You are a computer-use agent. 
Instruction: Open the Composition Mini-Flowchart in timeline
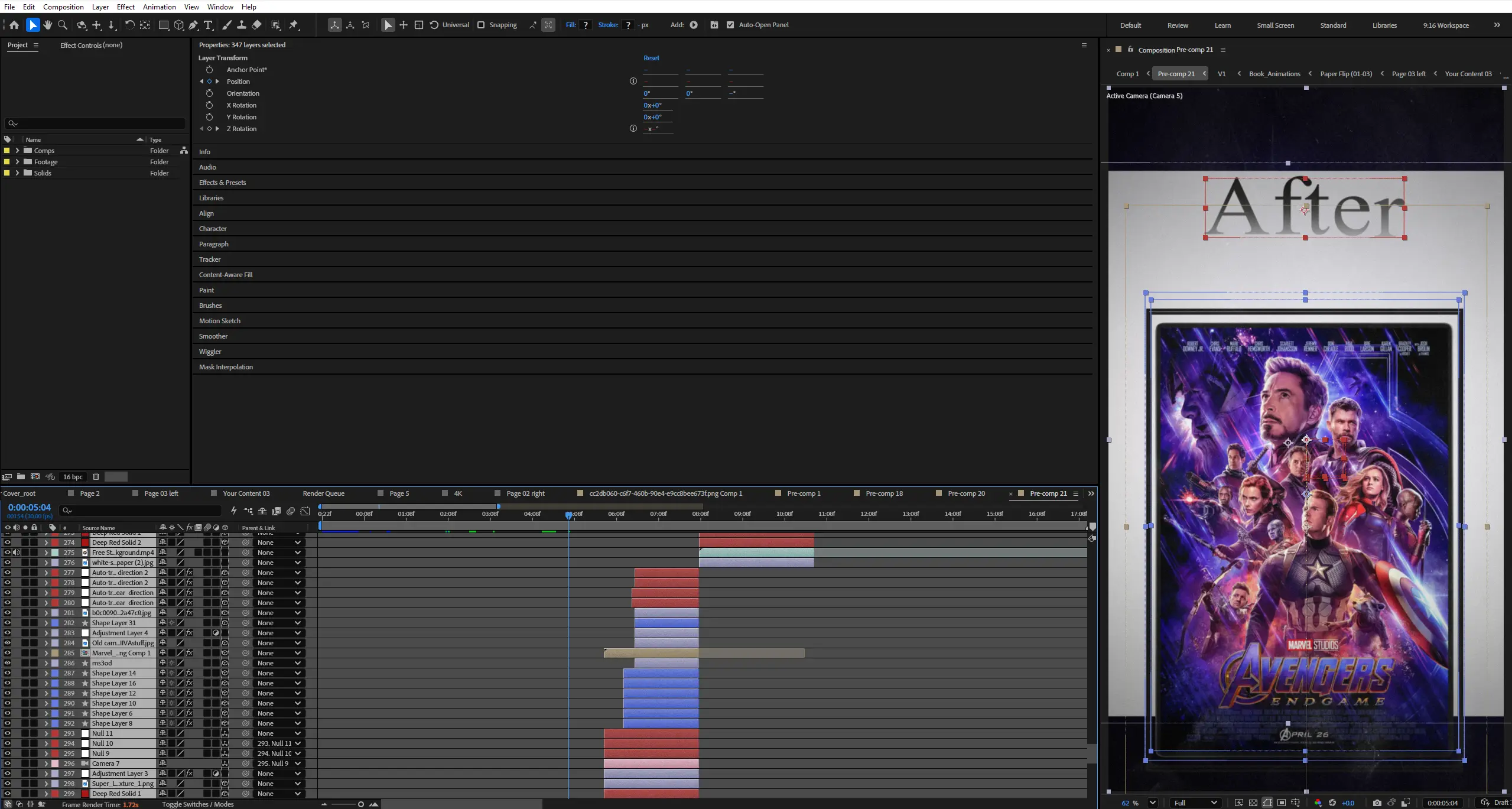(x=248, y=511)
